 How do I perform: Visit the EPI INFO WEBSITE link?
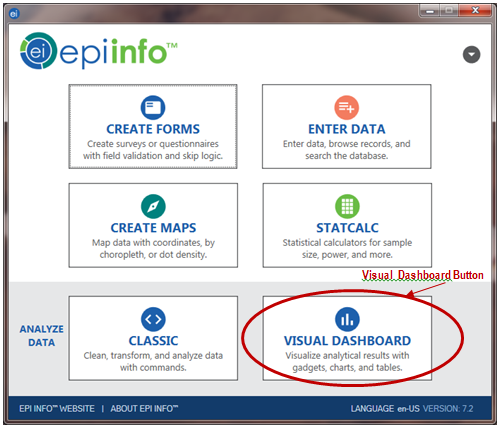(x=57, y=408)
